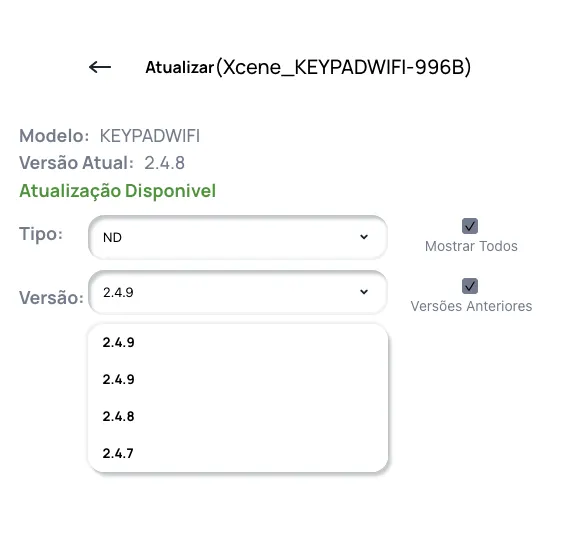Click the Versão field label
The height and width of the screenshot is (536, 576).
[51, 298]
